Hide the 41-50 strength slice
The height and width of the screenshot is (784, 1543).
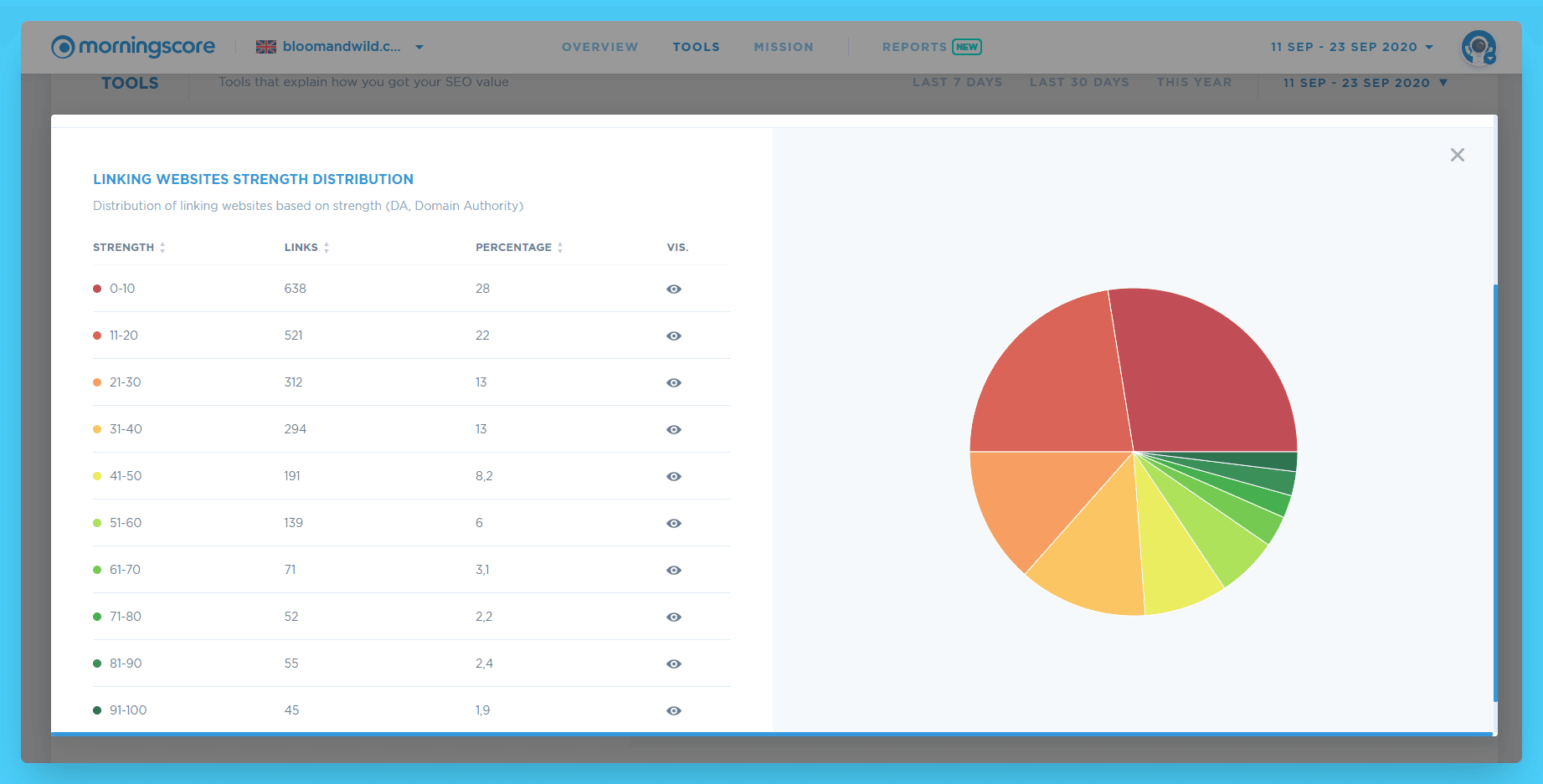click(674, 476)
